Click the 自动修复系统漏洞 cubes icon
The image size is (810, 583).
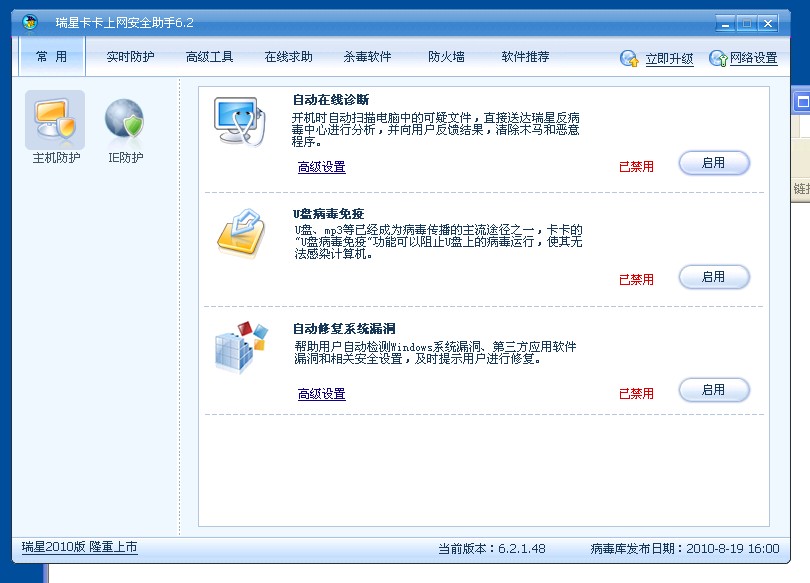[241, 347]
